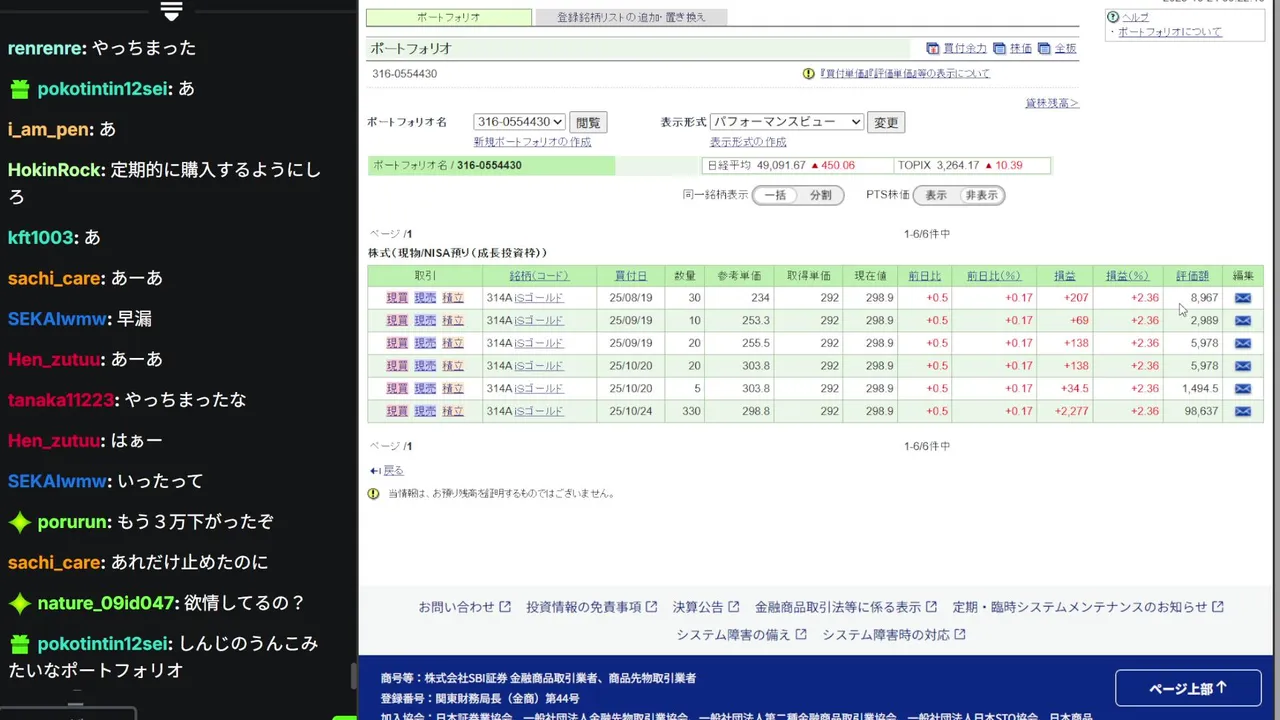Select 一括 for 同一銘柄表示
Viewport: 1280px width, 720px height.
pyautogui.click(x=775, y=195)
